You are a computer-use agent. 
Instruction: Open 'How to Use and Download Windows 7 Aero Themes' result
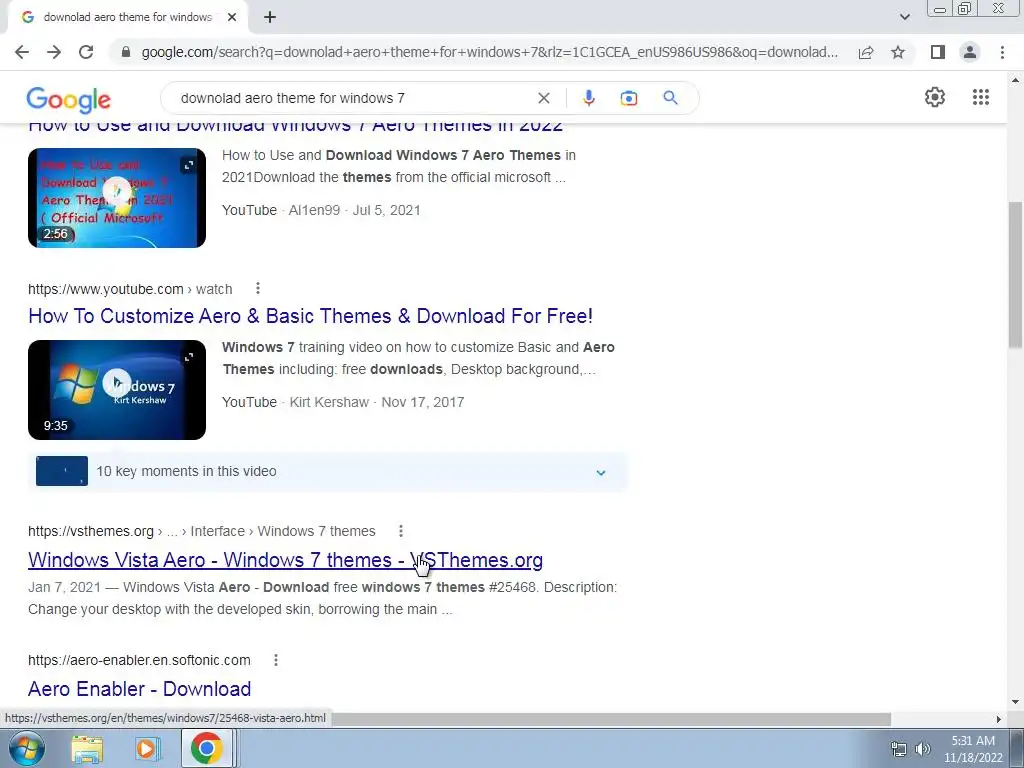[x=295, y=126]
